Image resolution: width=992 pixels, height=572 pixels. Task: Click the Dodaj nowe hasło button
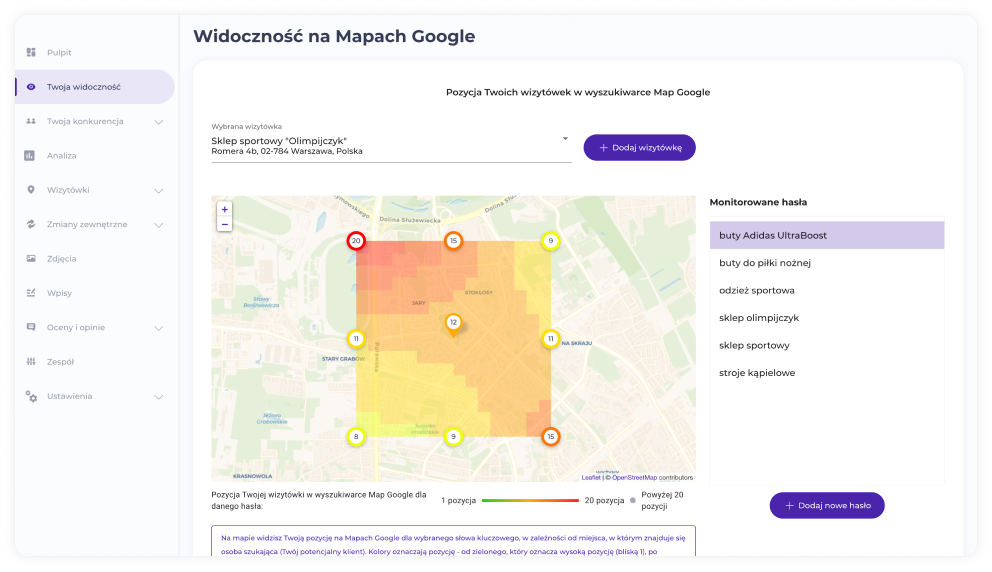pos(827,506)
